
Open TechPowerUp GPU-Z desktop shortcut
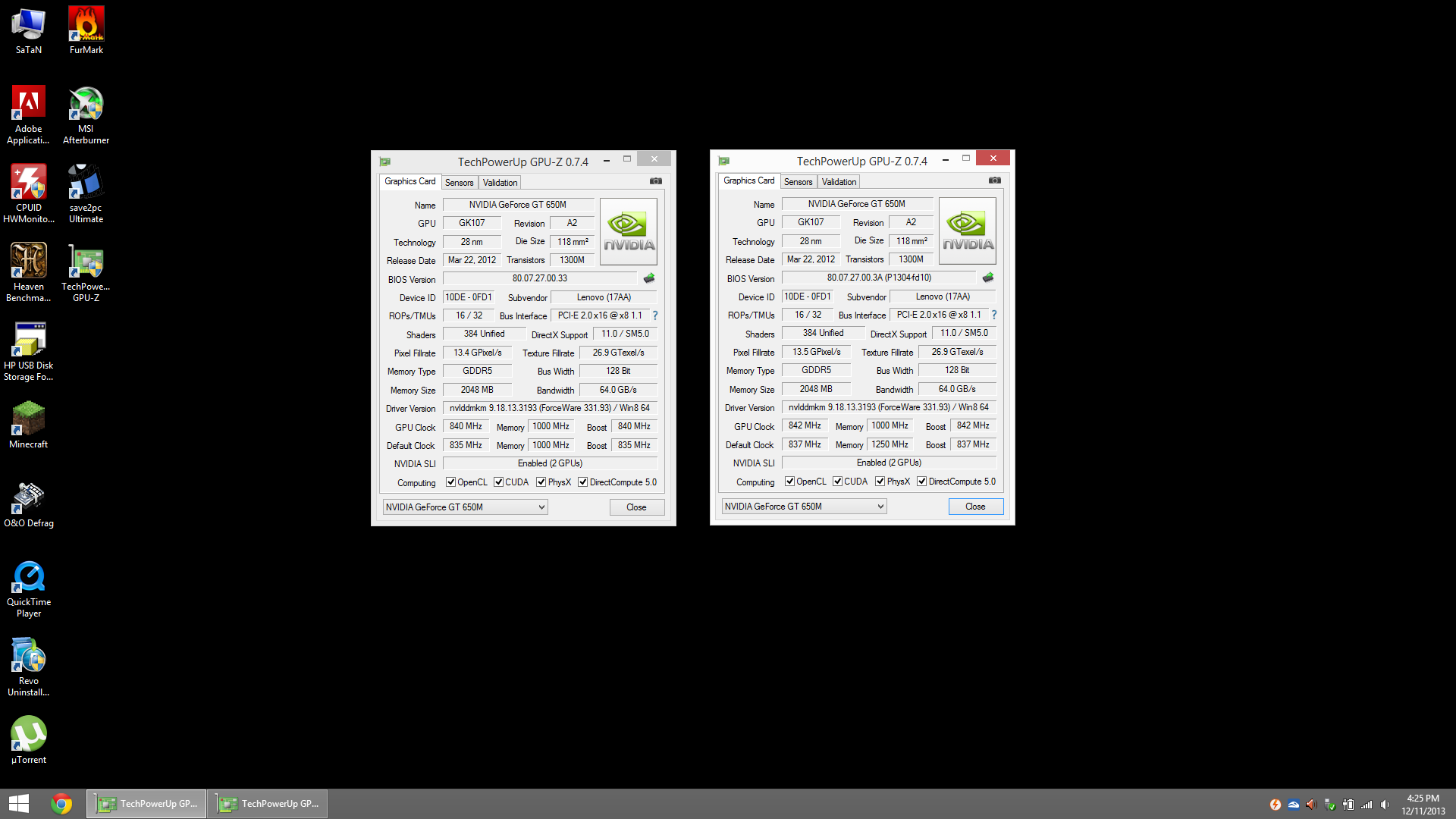(86, 273)
